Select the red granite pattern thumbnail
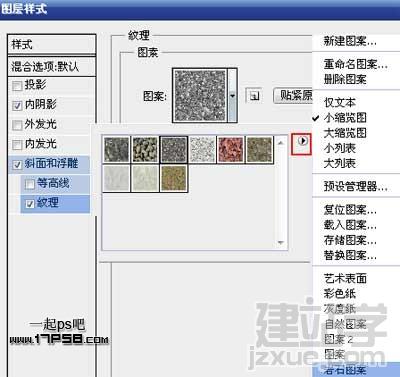The image size is (400, 377). (x=230, y=150)
